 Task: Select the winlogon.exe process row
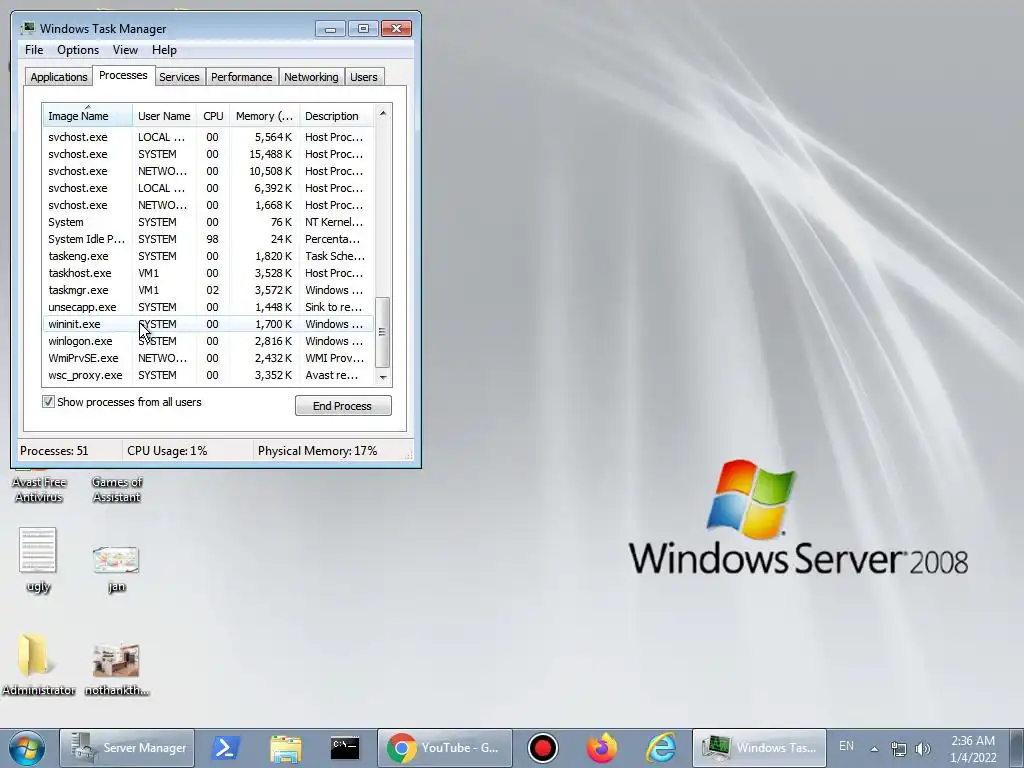click(x=208, y=341)
